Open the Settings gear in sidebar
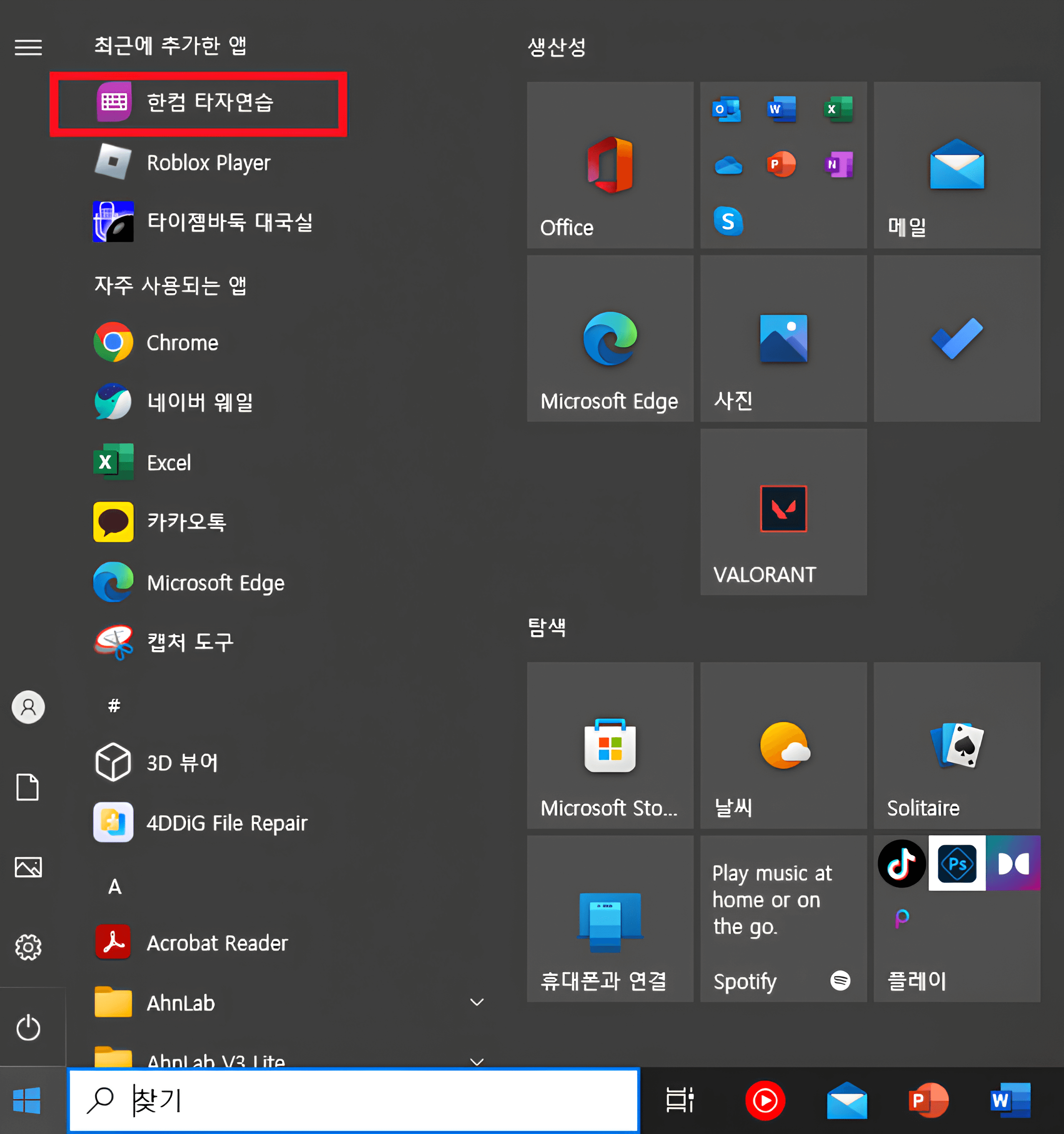Viewport: 1064px width, 1134px height. point(28,948)
